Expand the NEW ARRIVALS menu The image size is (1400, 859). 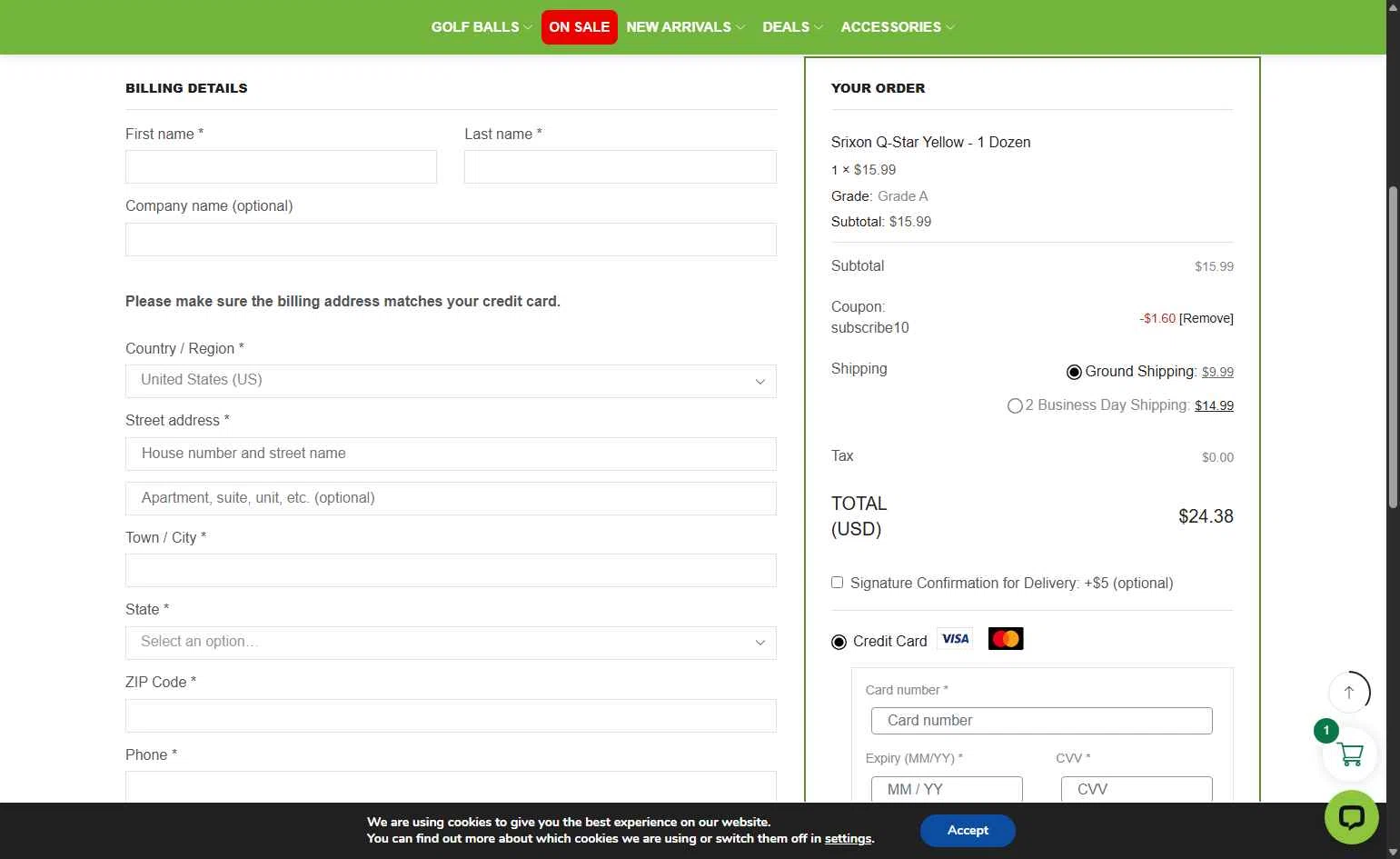(685, 27)
